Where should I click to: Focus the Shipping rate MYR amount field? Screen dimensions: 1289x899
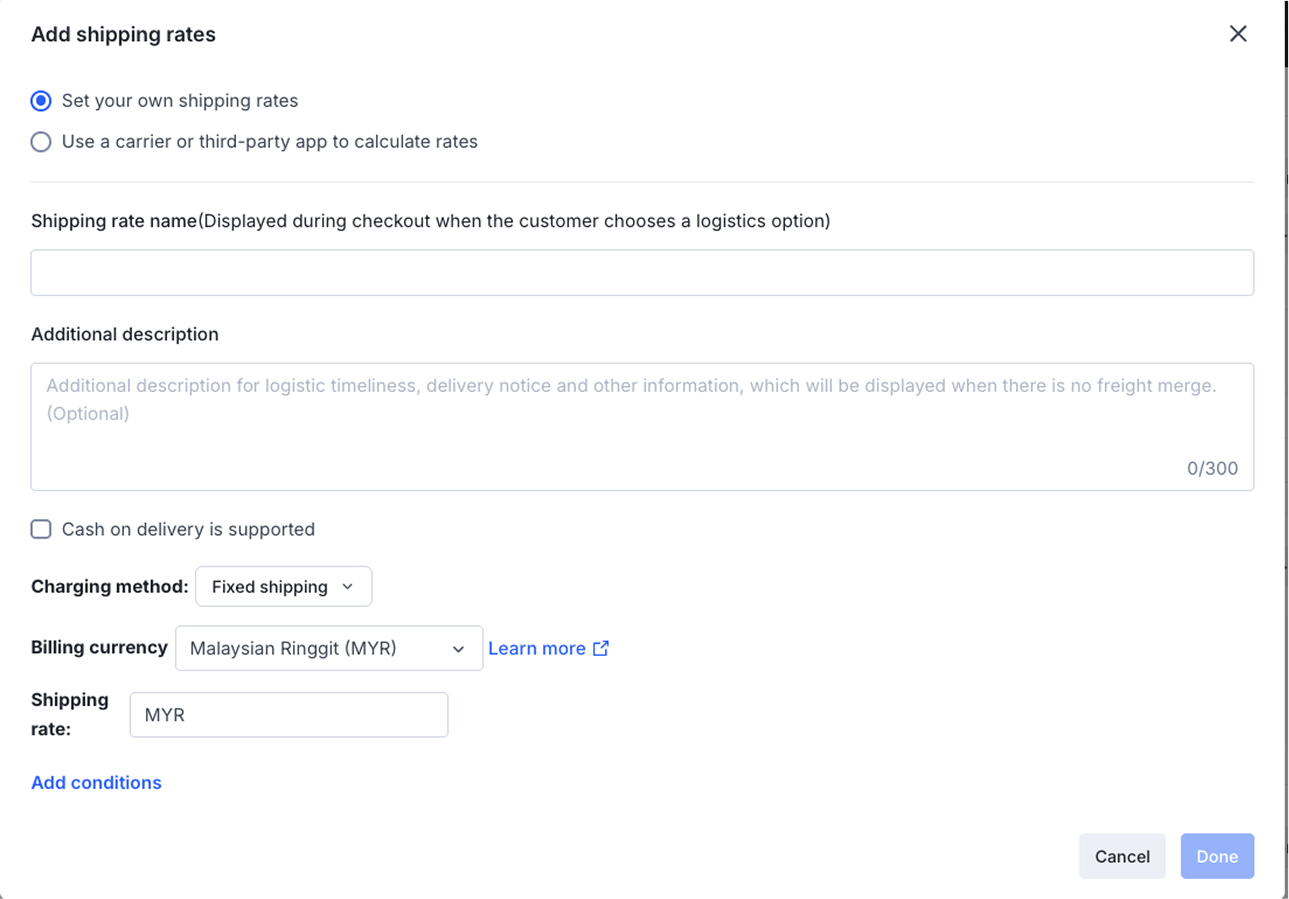click(x=300, y=715)
